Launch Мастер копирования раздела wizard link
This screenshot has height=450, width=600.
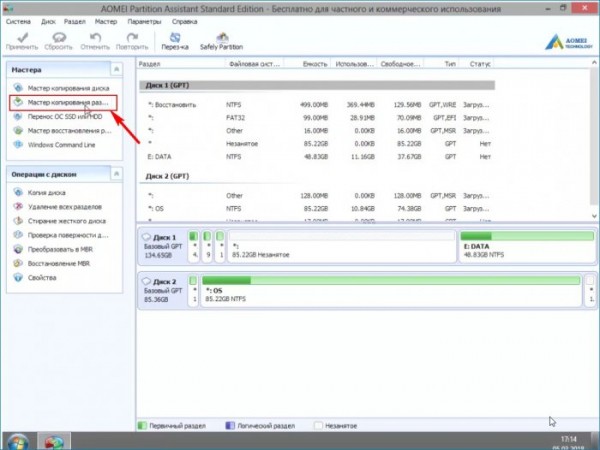tap(68, 102)
